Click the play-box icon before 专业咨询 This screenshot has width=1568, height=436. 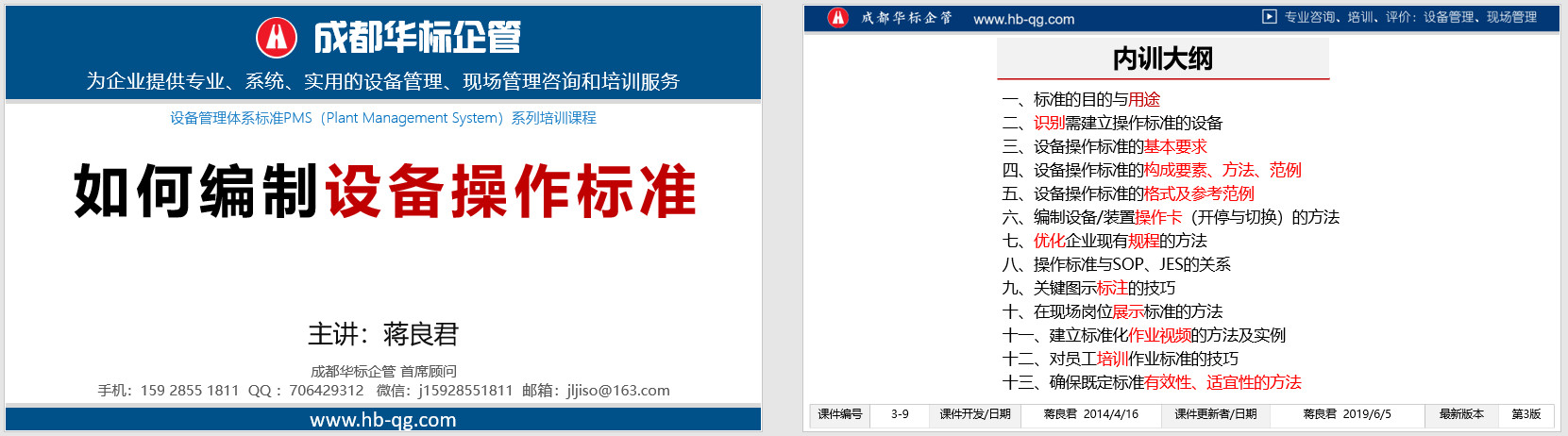pos(1269,17)
